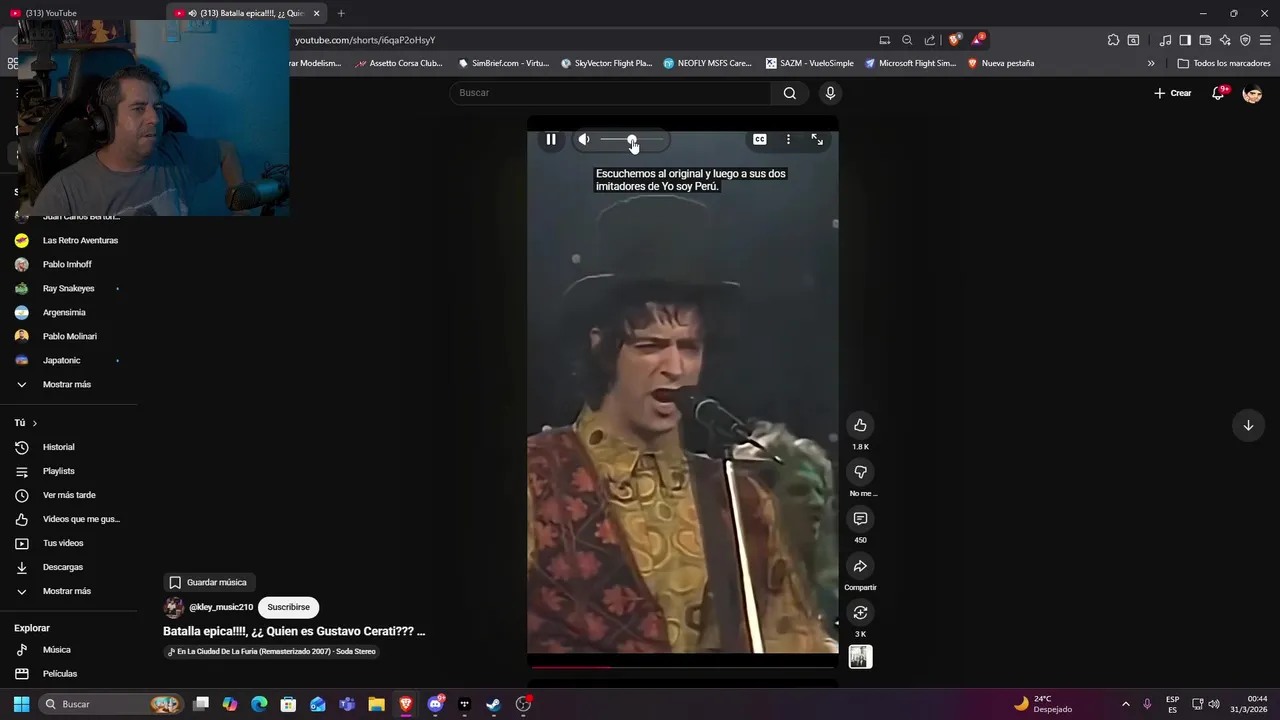Adjust the Short's volume slider
Screen dimensions: 1280x720
(x=632, y=140)
